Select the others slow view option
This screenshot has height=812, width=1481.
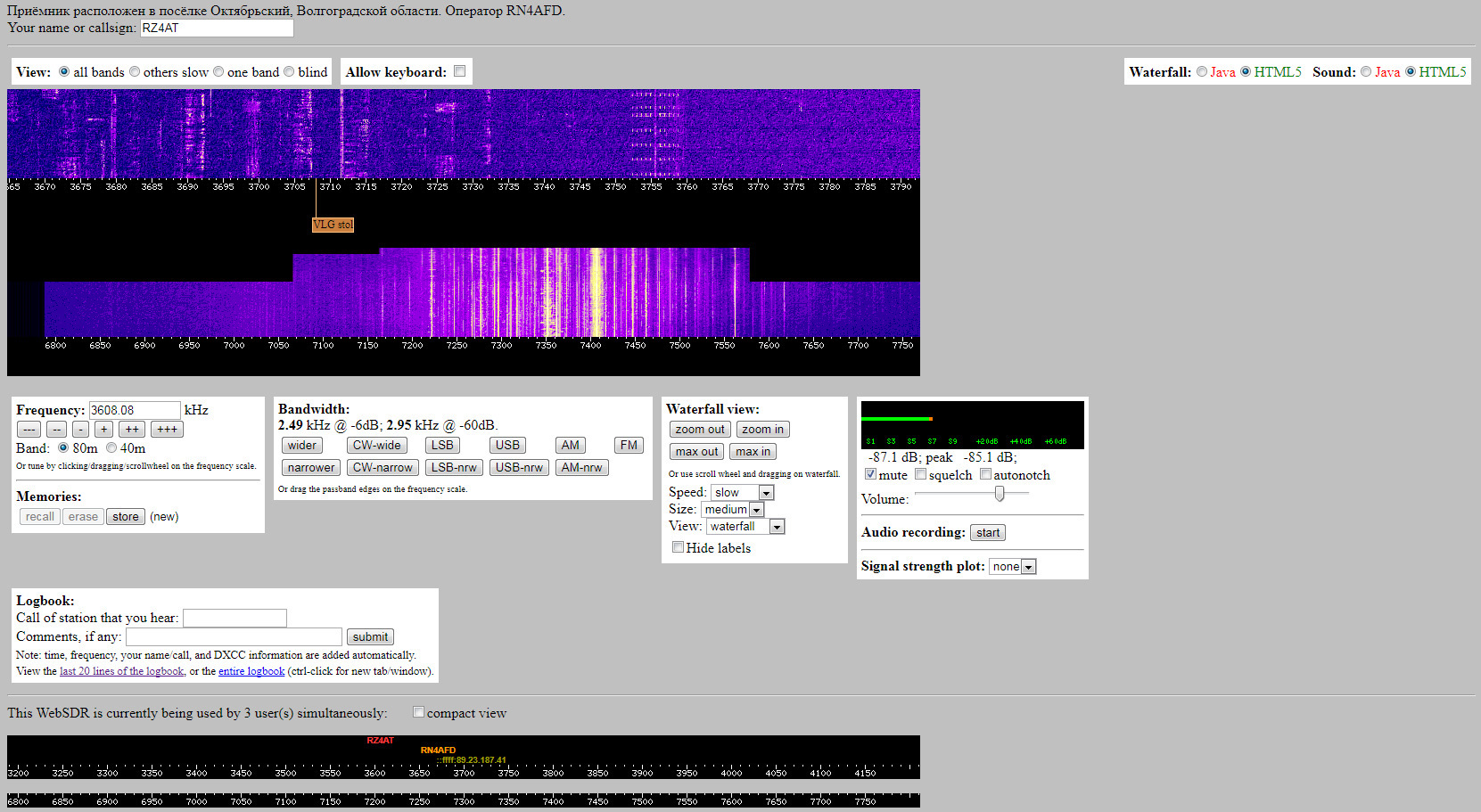(x=135, y=72)
